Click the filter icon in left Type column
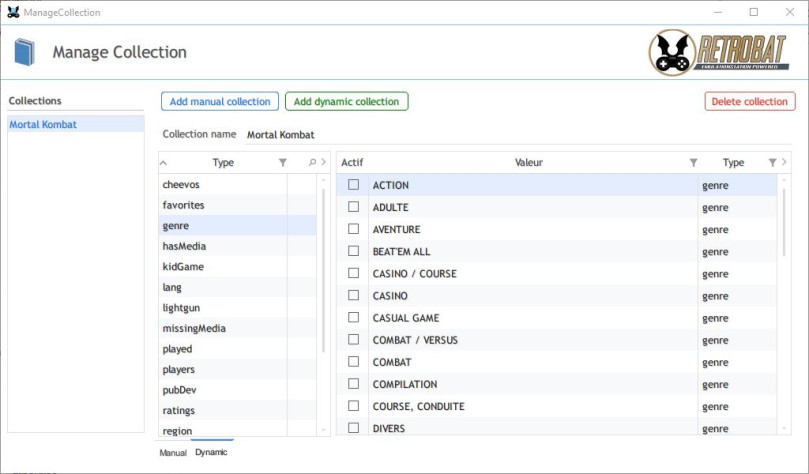The width and height of the screenshot is (809, 474). coord(283,162)
